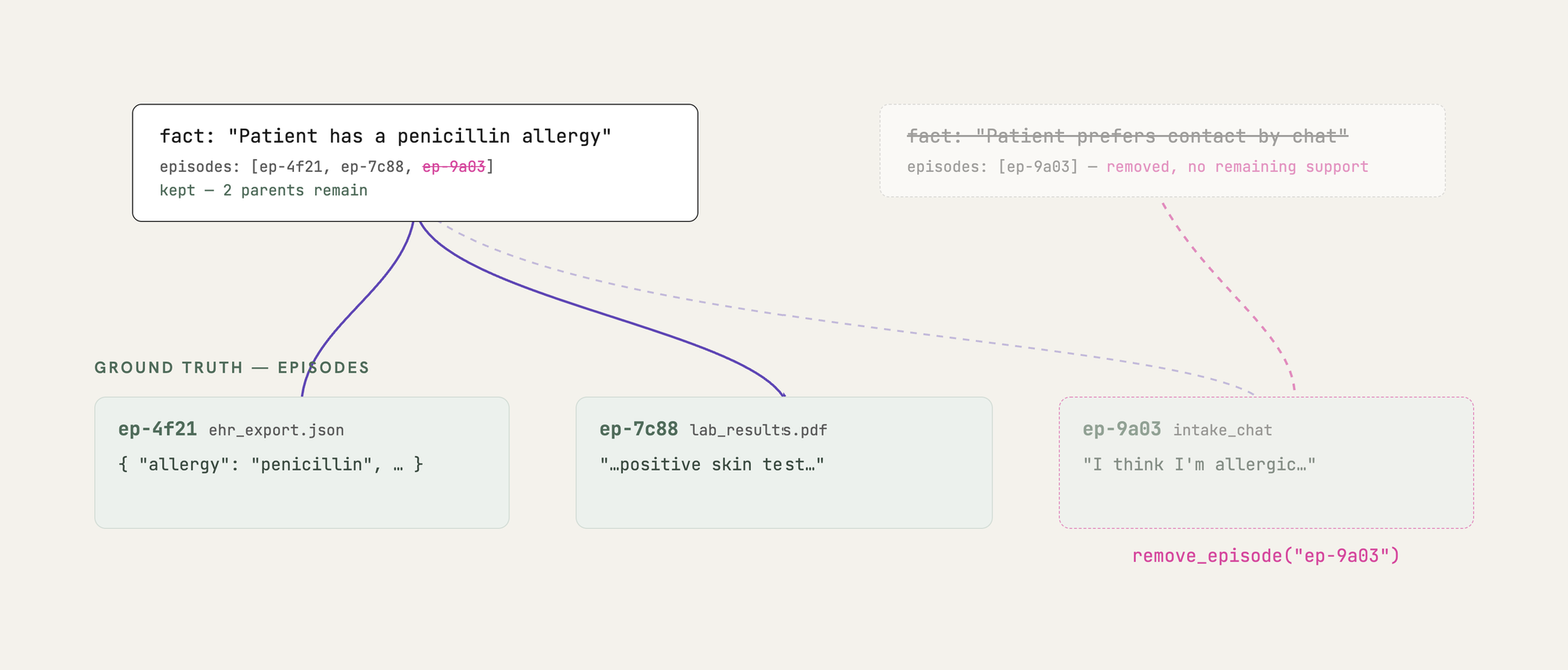Click the ehr_export.json file label
1568x670 pixels.
coord(276,430)
